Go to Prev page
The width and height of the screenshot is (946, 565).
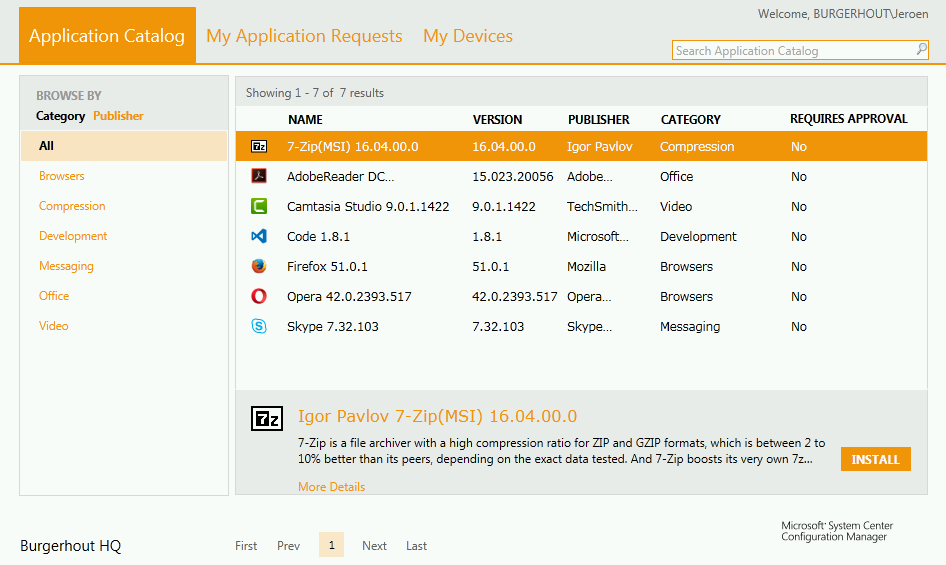coord(288,546)
